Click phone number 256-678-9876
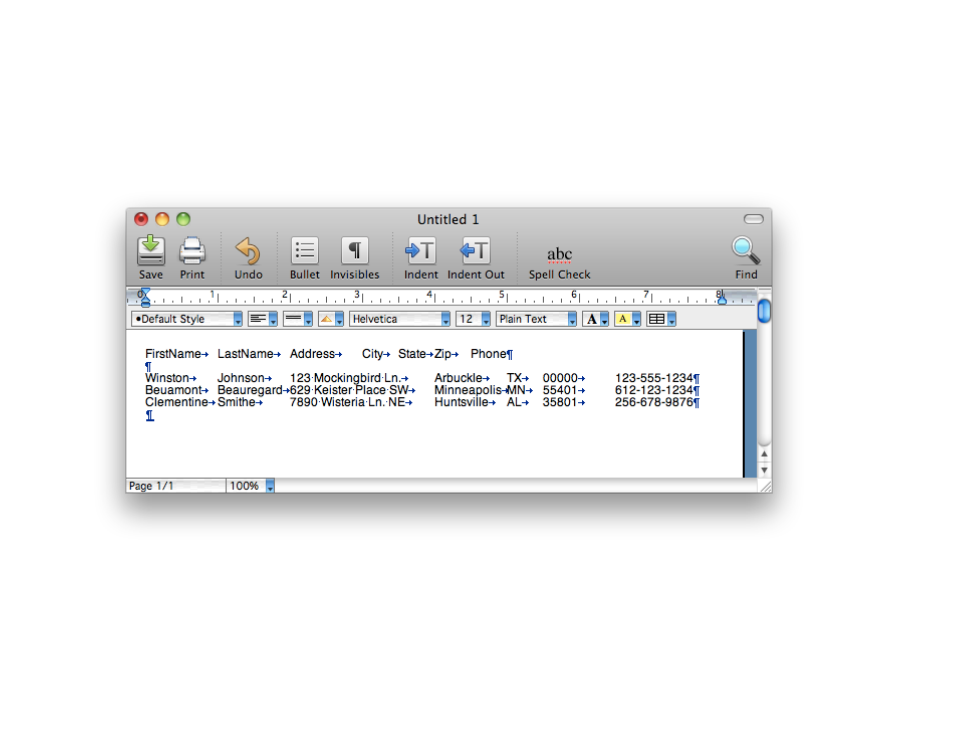Image resolution: width=954 pixels, height=737 pixels. point(653,402)
